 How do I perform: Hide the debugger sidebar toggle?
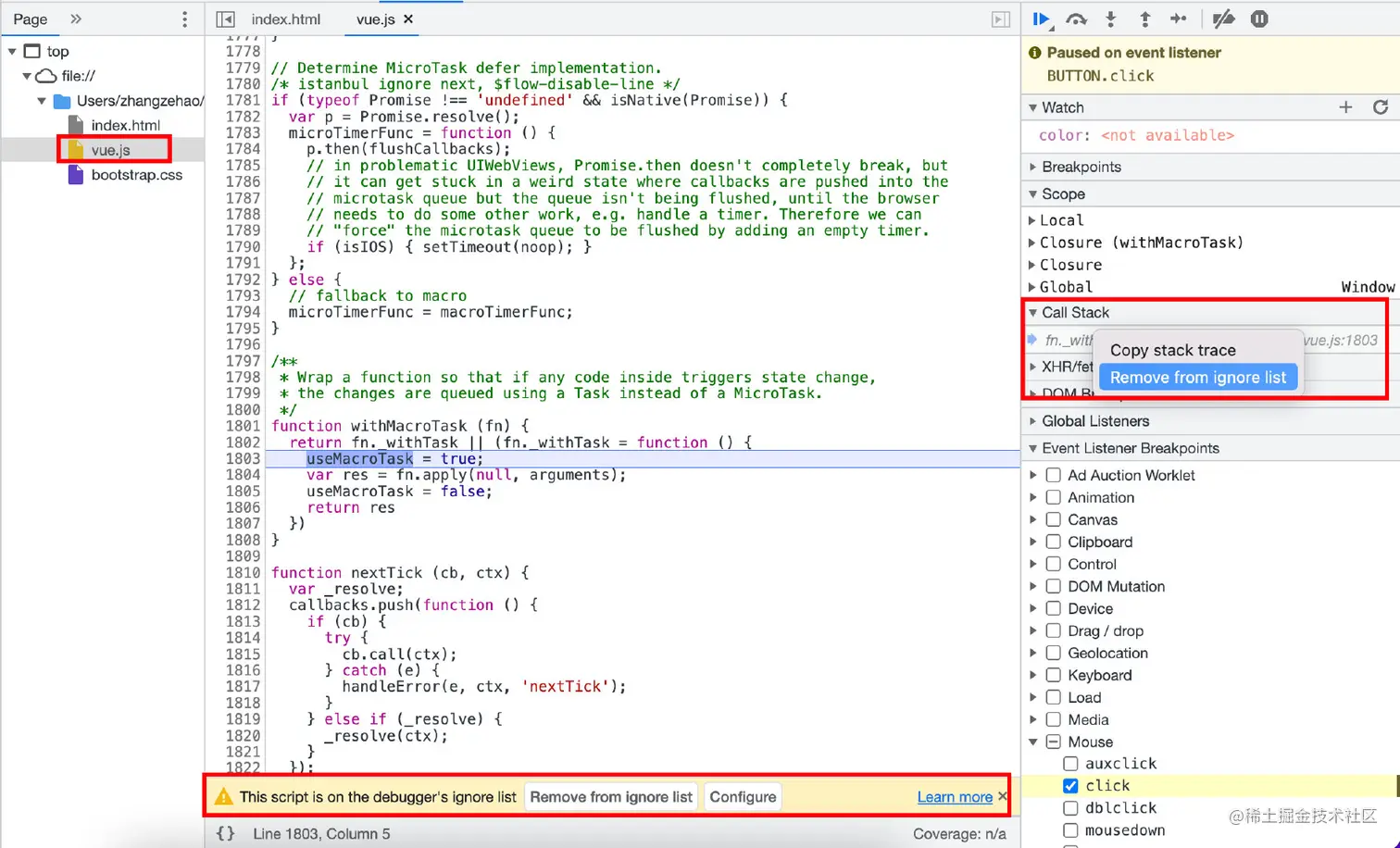(x=1001, y=19)
